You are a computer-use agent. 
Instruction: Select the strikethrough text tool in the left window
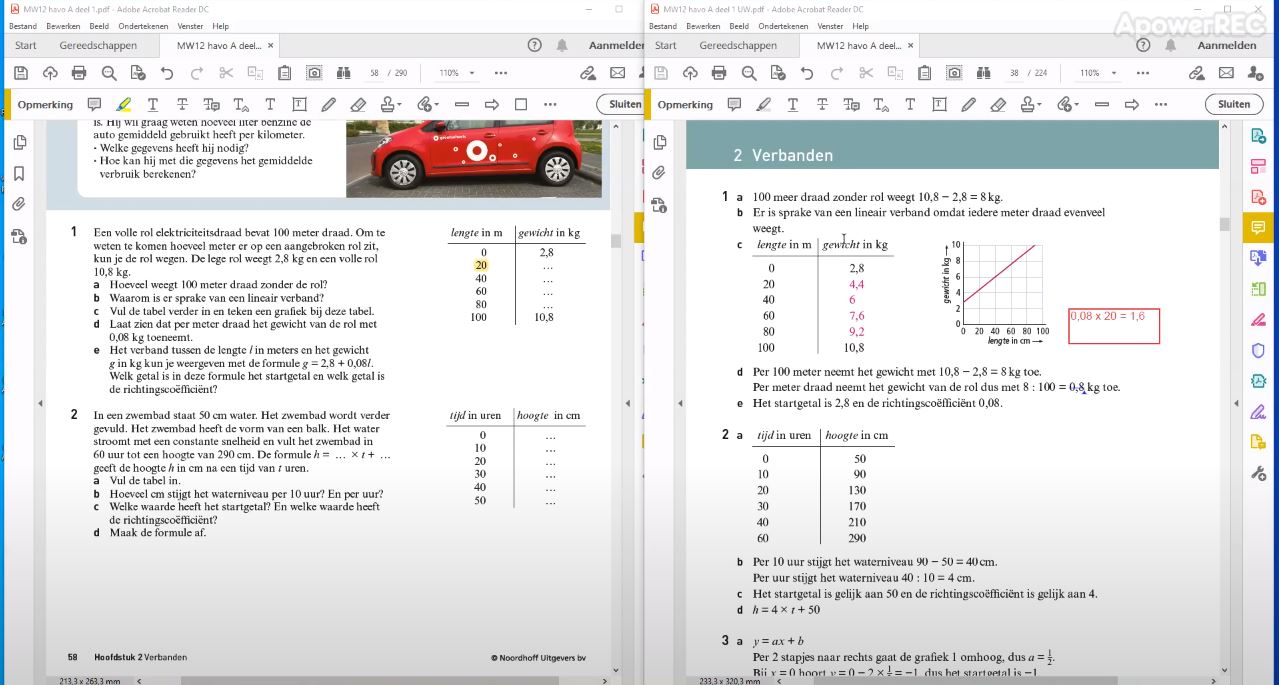(182, 104)
